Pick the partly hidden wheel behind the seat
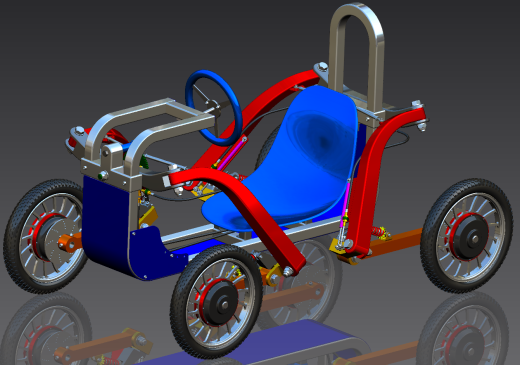 click(267, 147)
